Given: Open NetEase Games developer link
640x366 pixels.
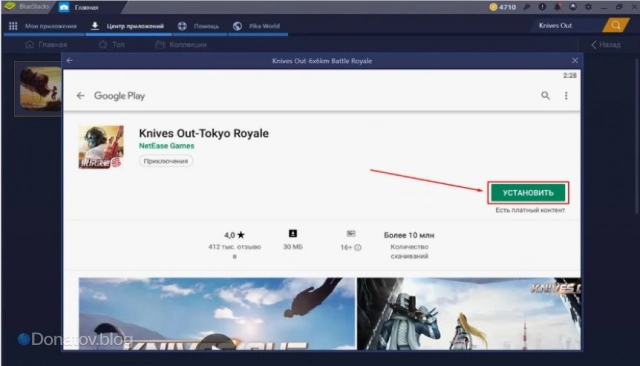Looking at the screenshot, I should point(167,146).
